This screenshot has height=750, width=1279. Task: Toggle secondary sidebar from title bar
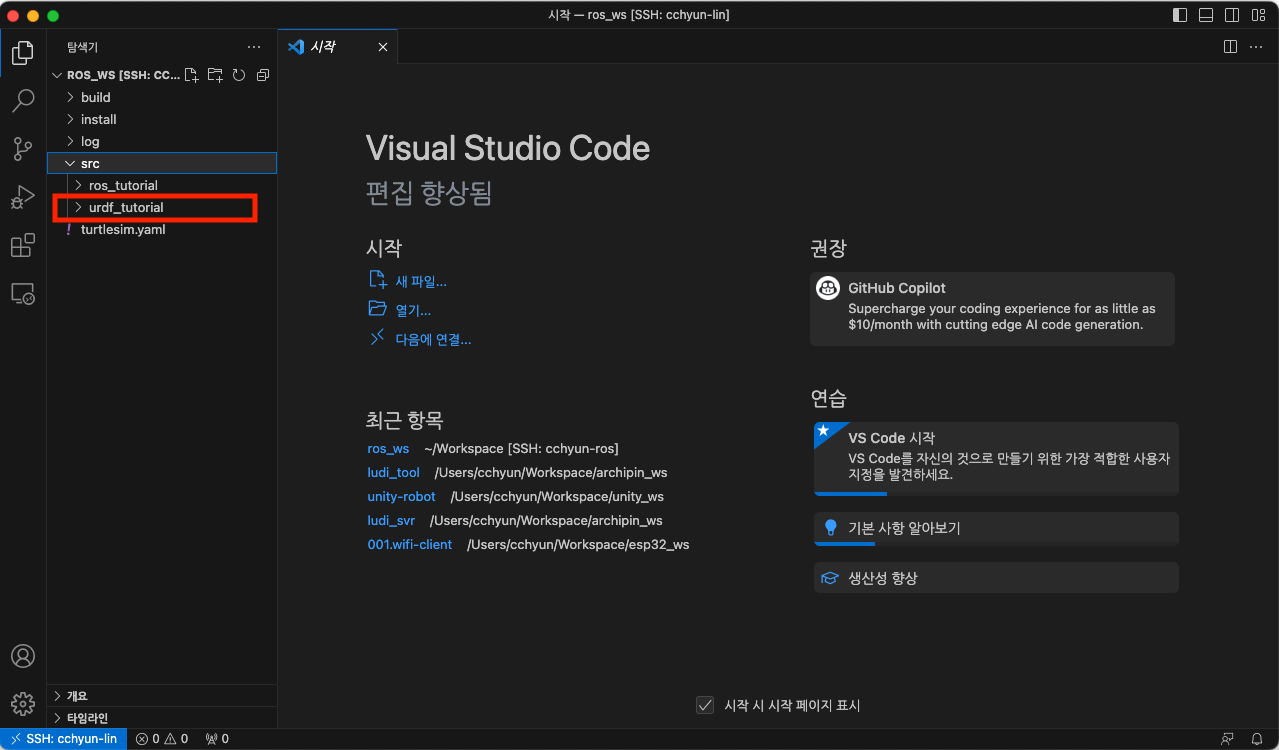point(1232,15)
